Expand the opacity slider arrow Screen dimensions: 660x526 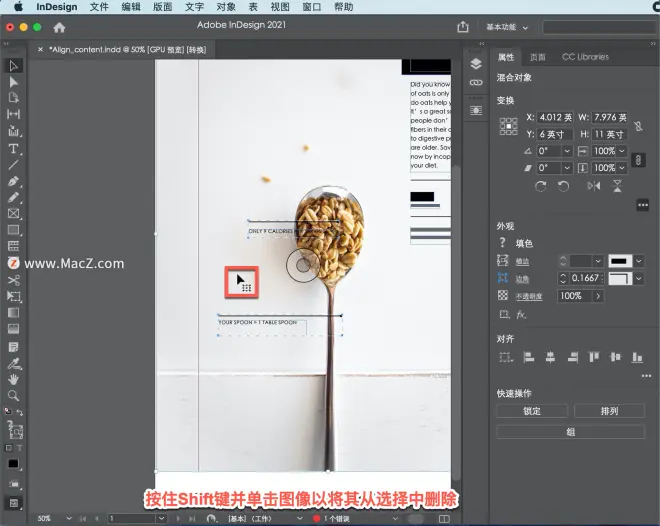597,296
